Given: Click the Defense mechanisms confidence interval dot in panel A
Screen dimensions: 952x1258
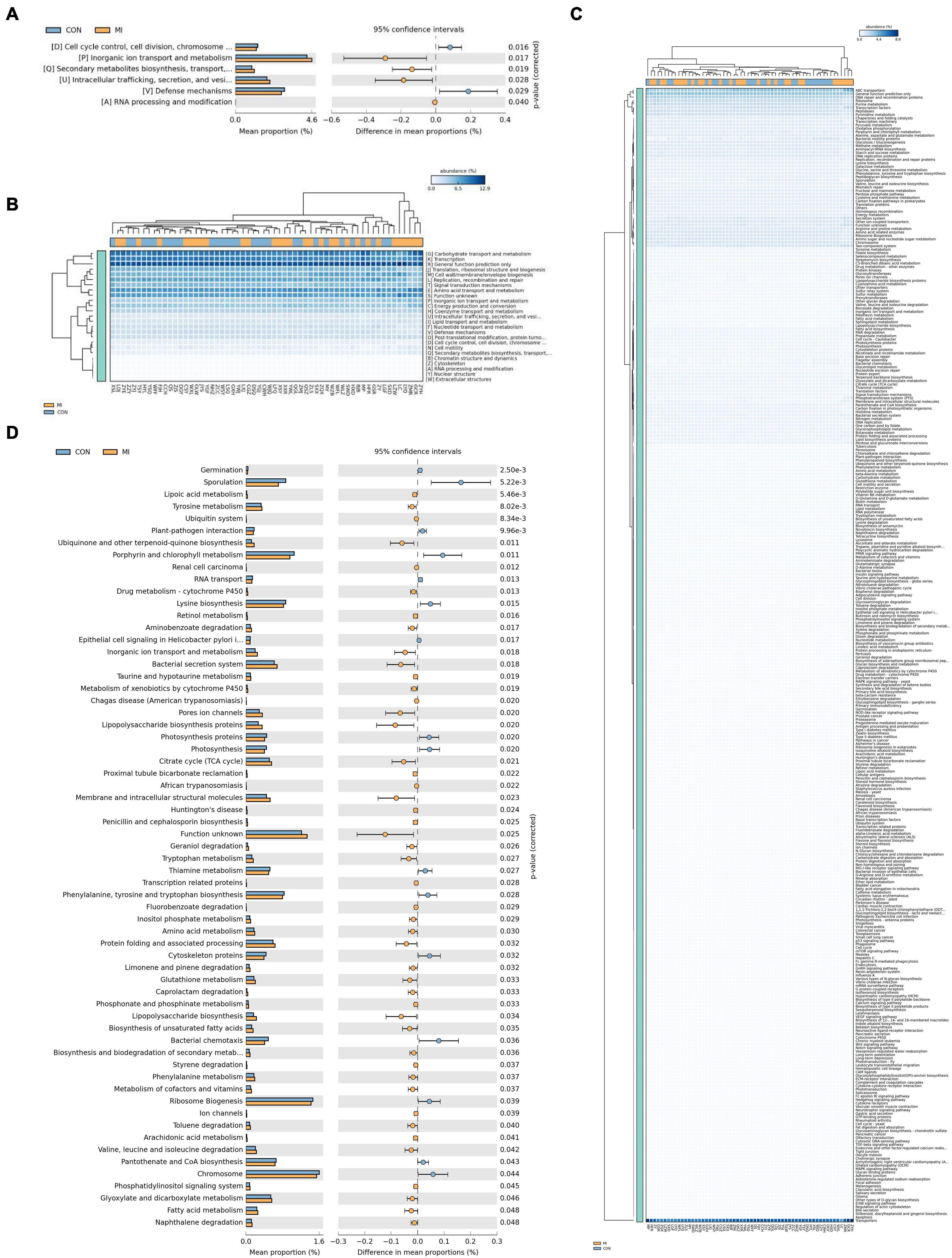Looking at the screenshot, I should click(468, 91).
